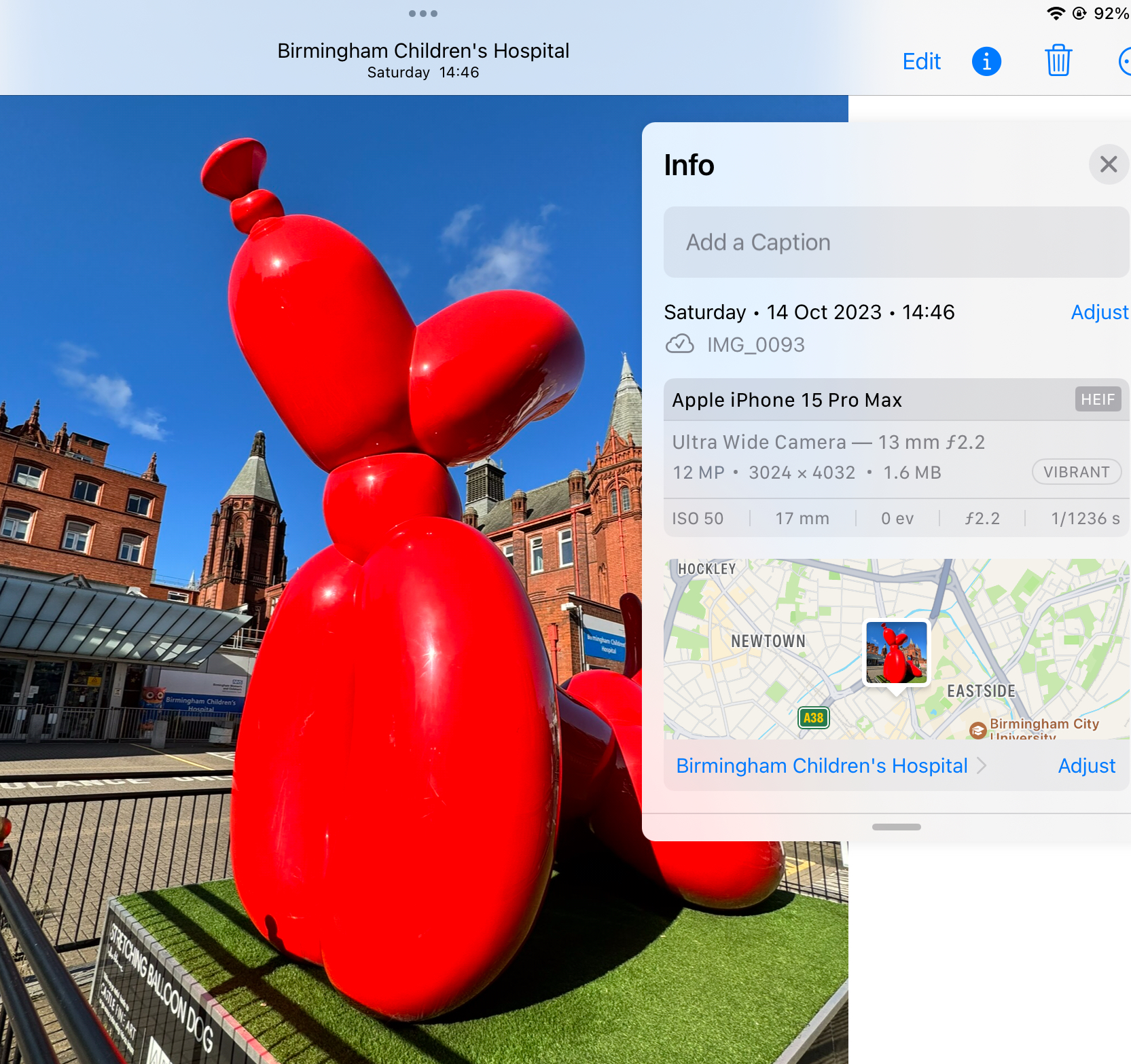This screenshot has width=1131, height=1064.
Task: Tap the orientation lock status icon
Action: 1079,14
